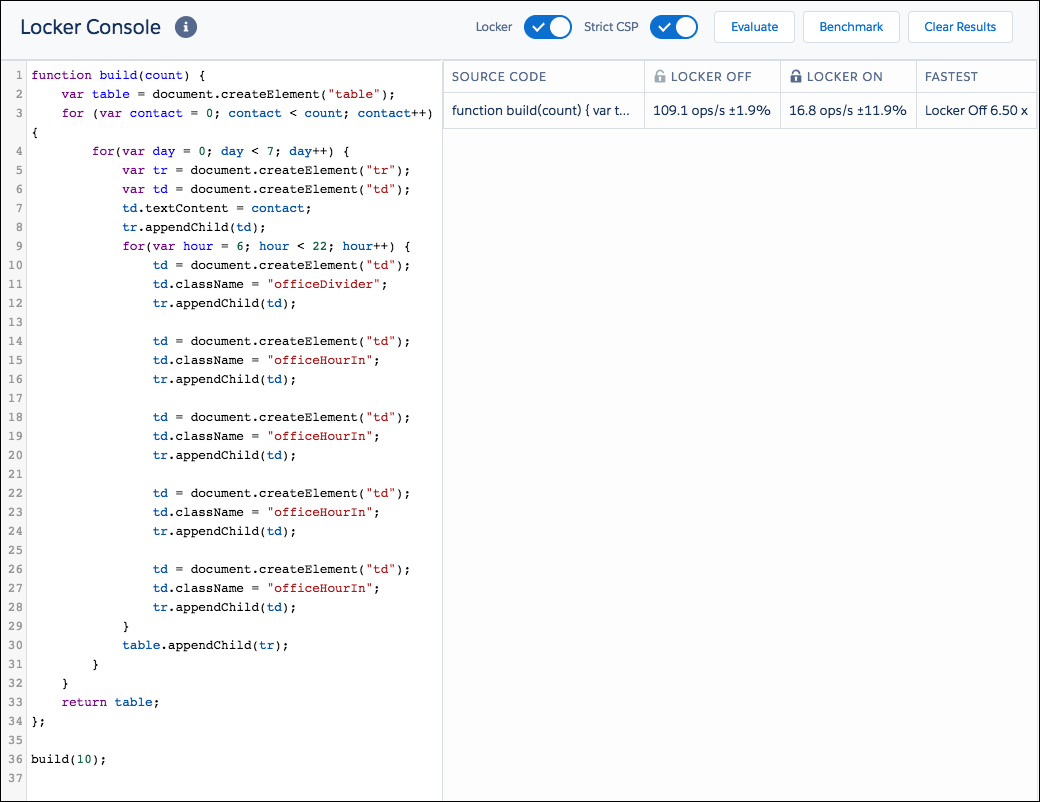Place cursor on the build(10); line

tap(68, 759)
